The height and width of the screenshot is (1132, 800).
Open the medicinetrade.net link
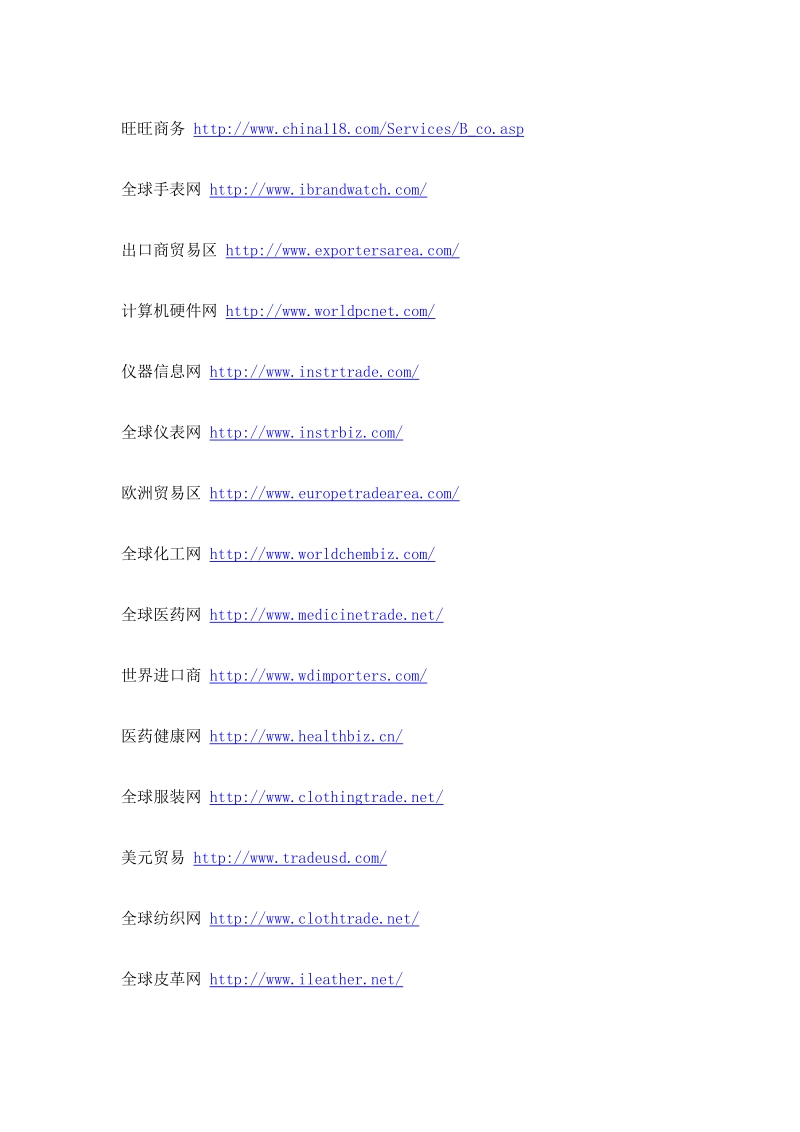[326, 614]
